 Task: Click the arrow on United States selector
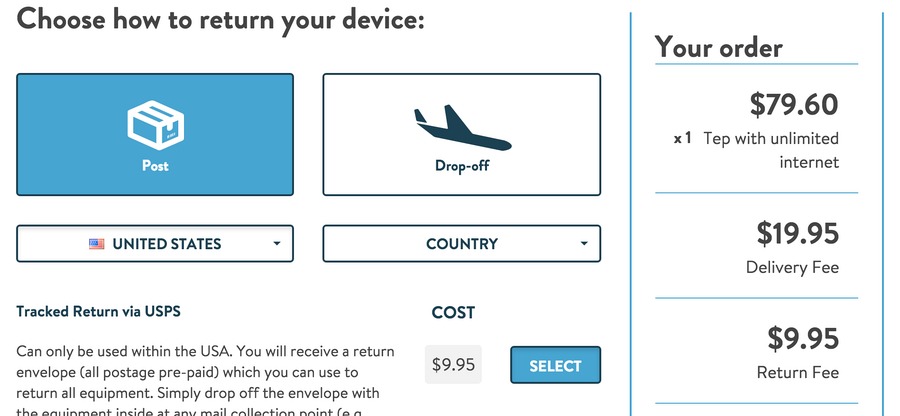(277, 244)
